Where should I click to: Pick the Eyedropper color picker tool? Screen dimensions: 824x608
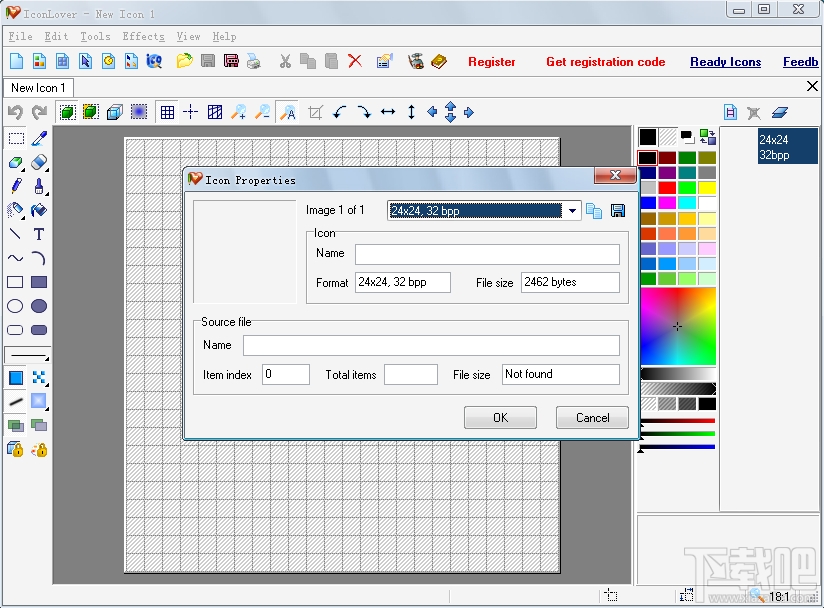pyautogui.click(x=39, y=139)
